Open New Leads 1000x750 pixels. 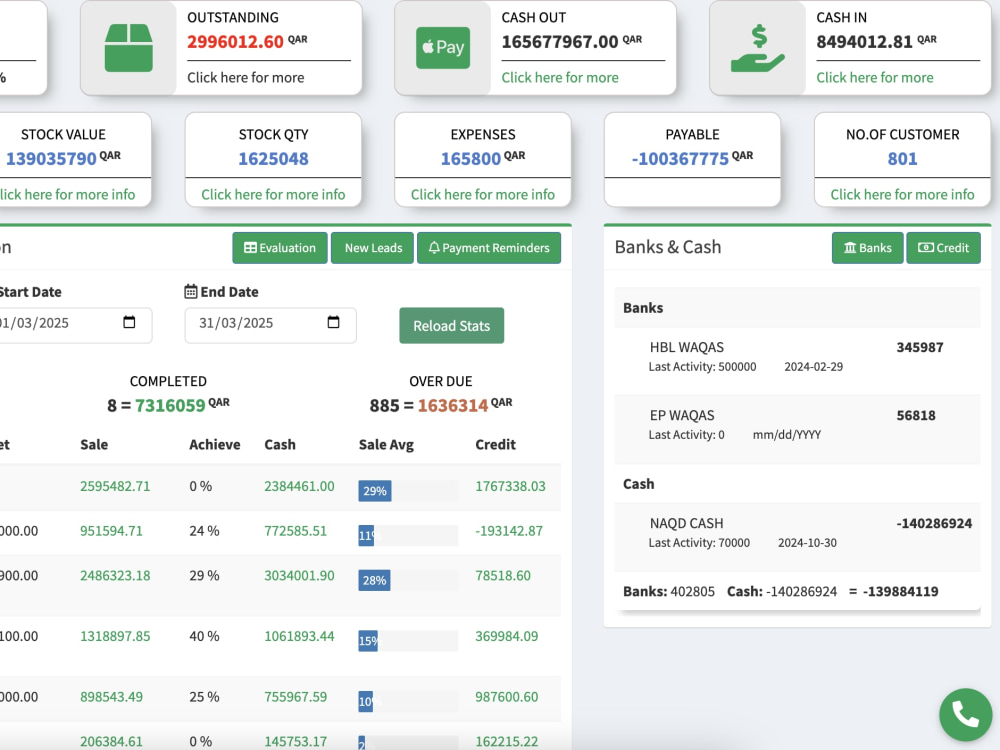click(x=373, y=248)
